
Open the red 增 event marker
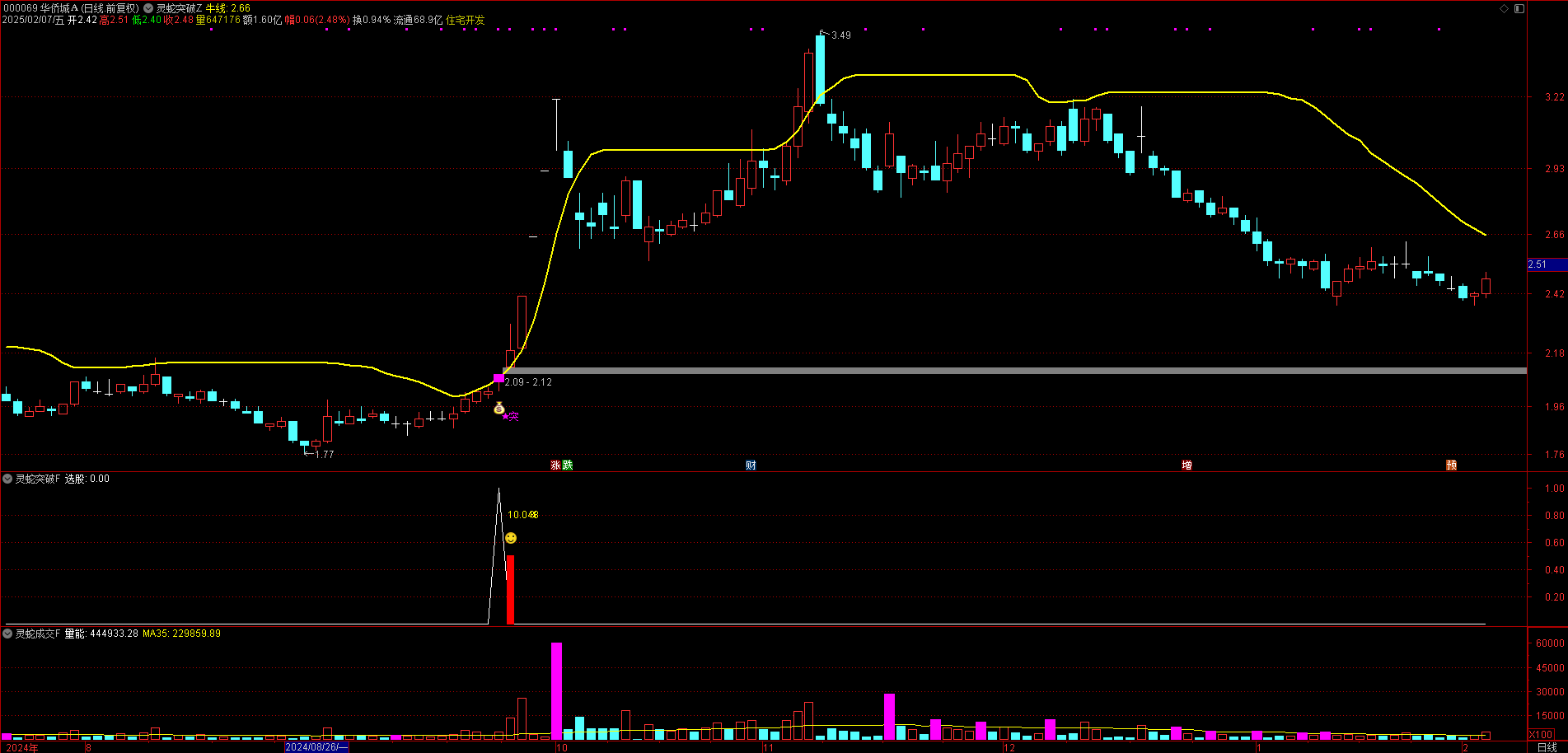(1187, 465)
